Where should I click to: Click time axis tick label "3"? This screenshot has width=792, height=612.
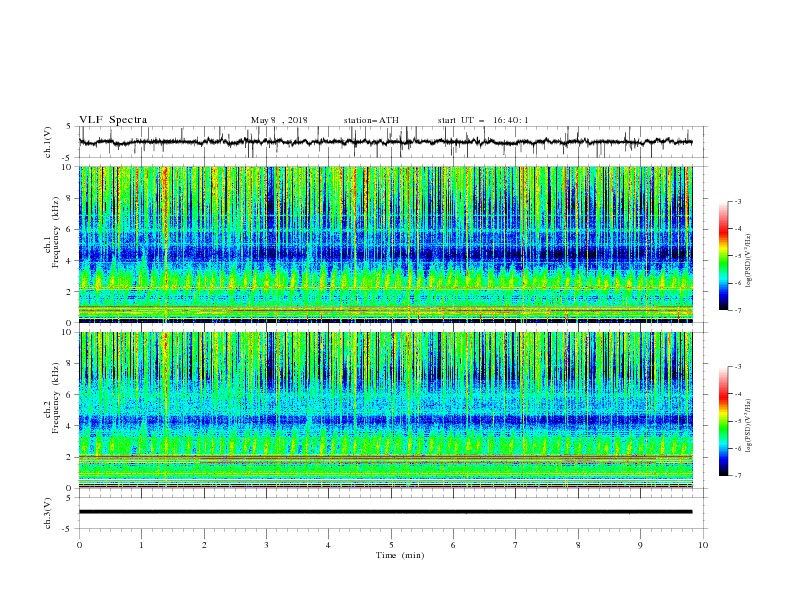266,545
